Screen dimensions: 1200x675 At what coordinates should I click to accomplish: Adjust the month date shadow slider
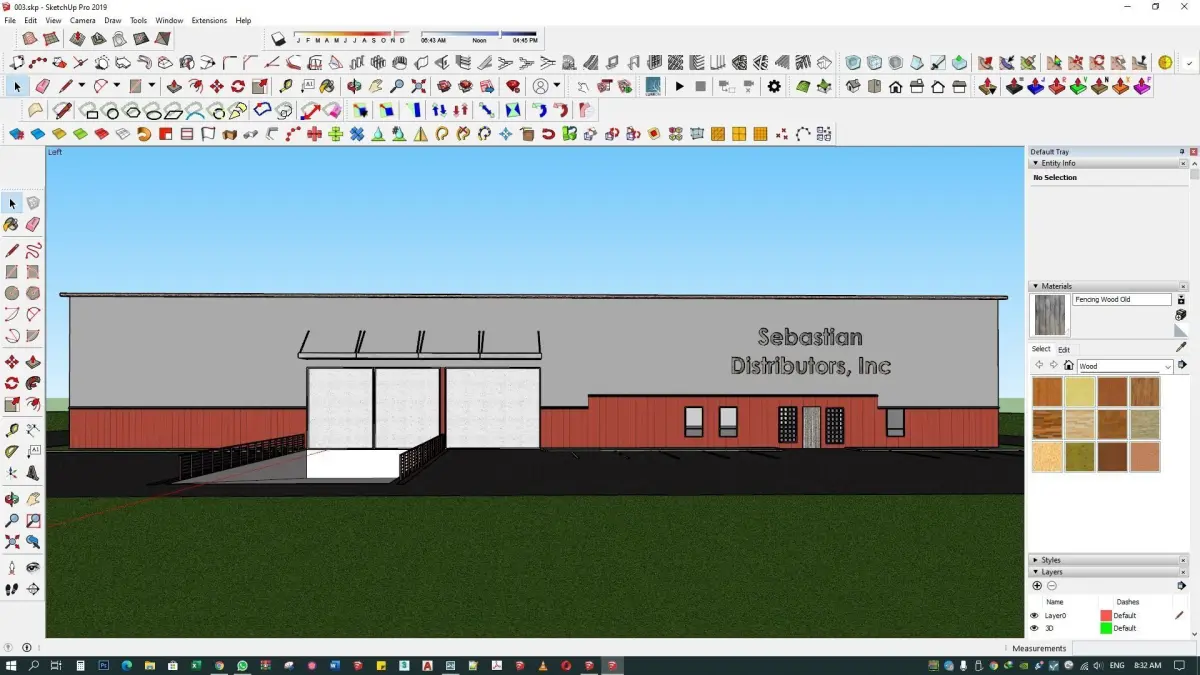click(351, 34)
